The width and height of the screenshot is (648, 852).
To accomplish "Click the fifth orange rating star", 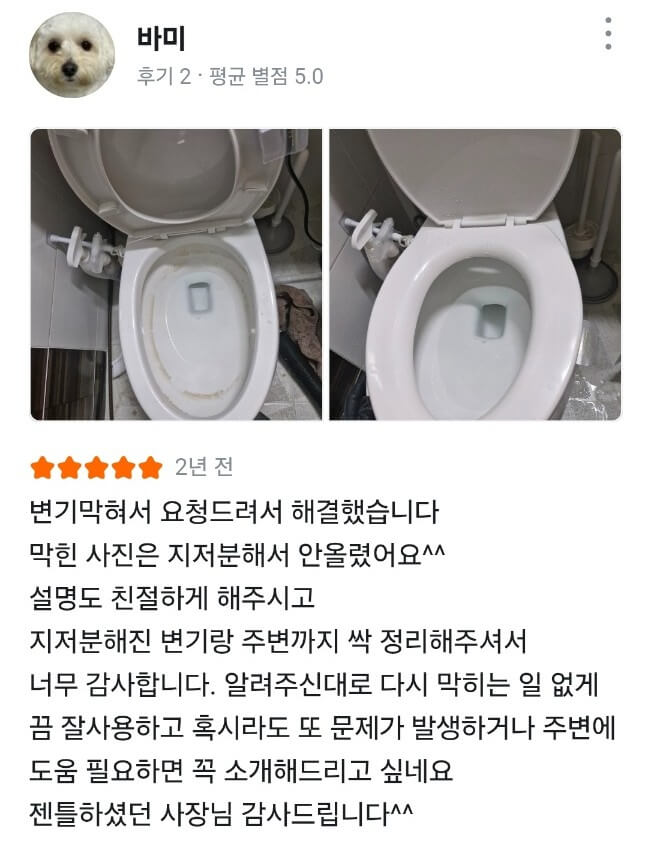I will point(151,468).
